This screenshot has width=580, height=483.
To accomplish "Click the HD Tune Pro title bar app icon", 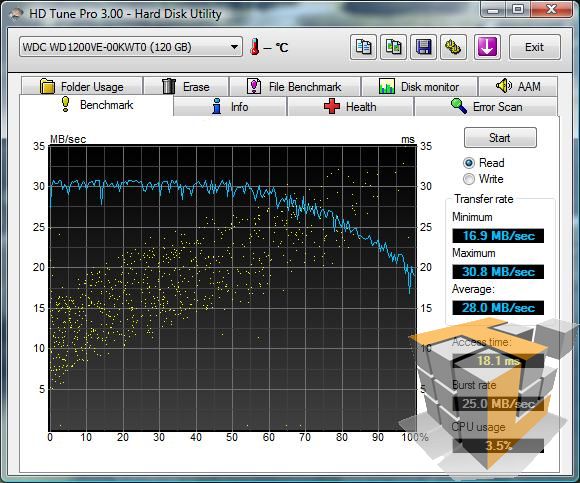I will [16, 14].
